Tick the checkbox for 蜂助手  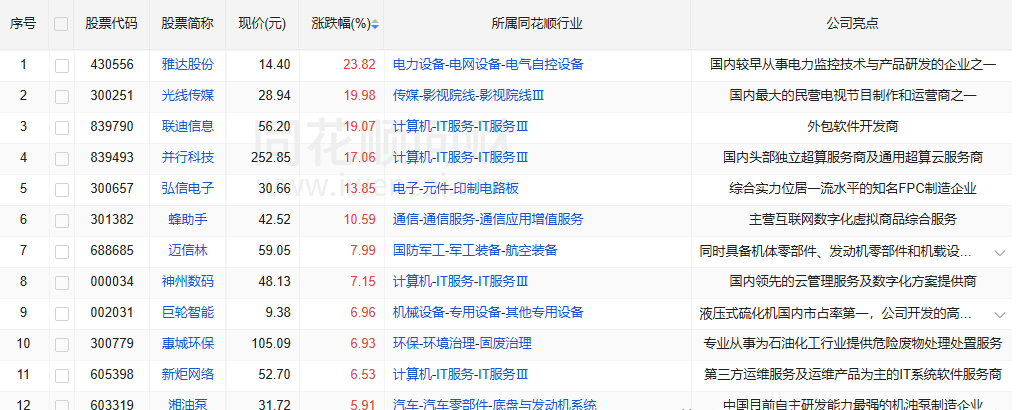(x=62, y=221)
